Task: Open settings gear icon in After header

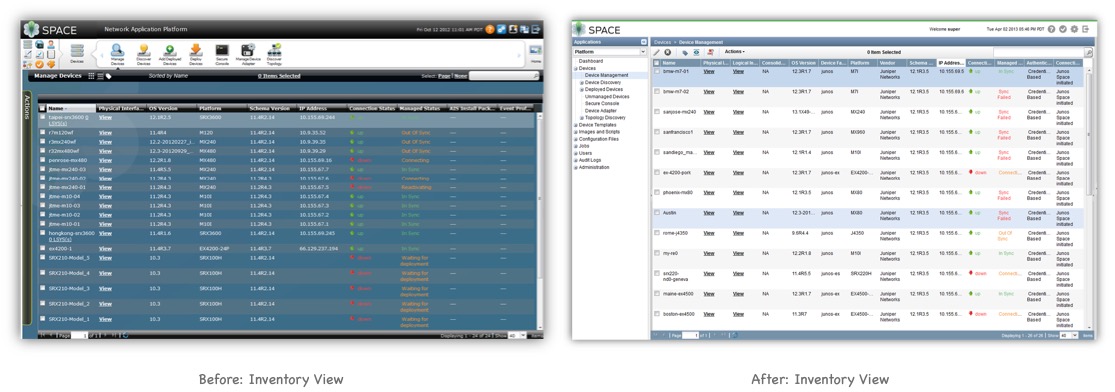Action: 1074,30
